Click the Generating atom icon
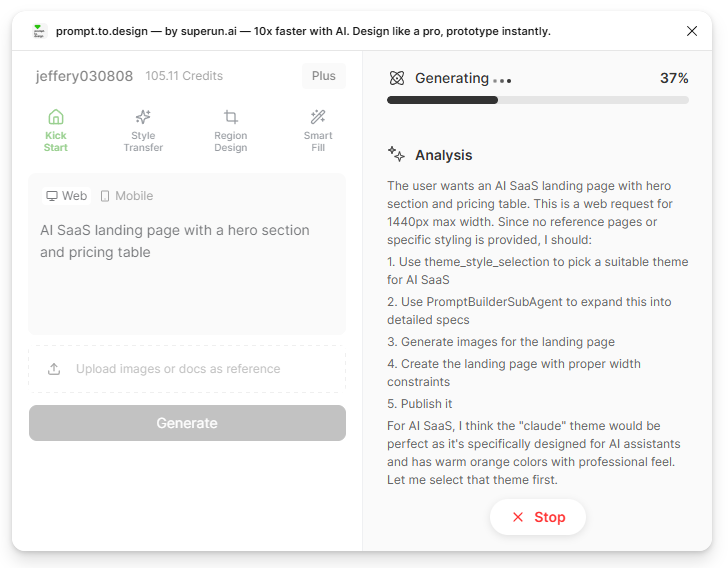The image size is (728, 568). (x=397, y=78)
